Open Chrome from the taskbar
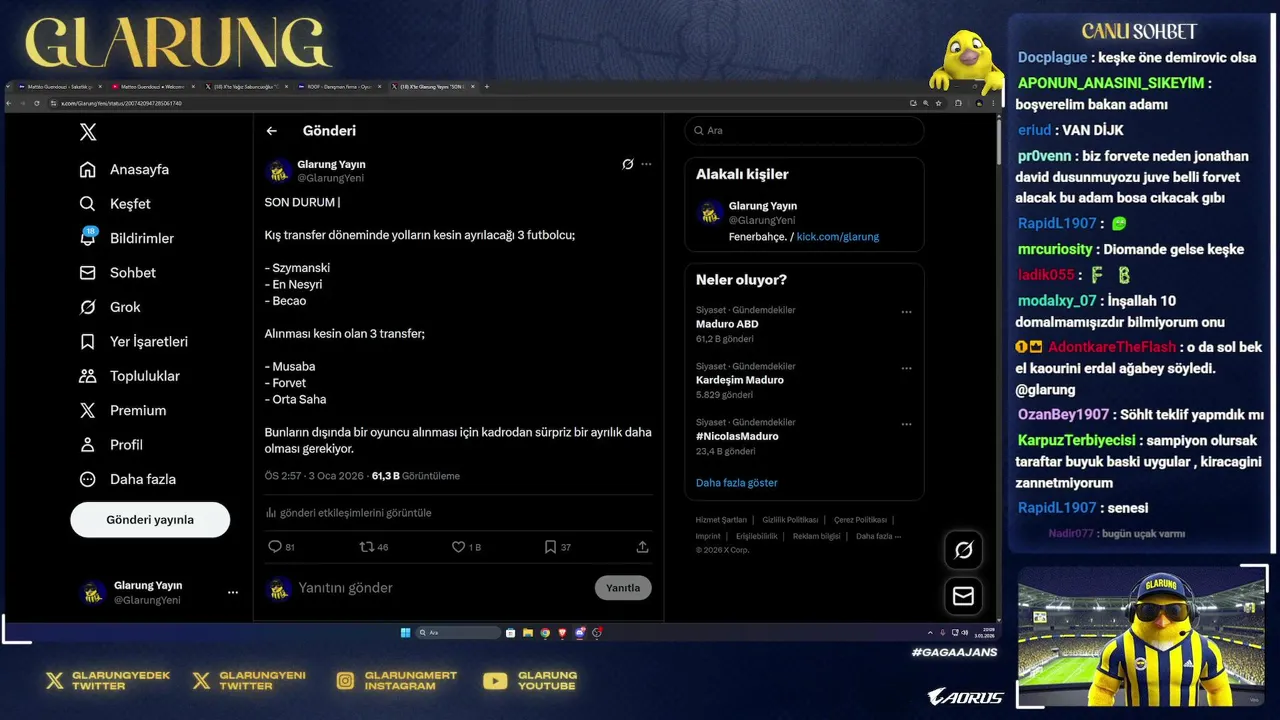Screen dimensions: 1280x720 click(x=545, y=632)
